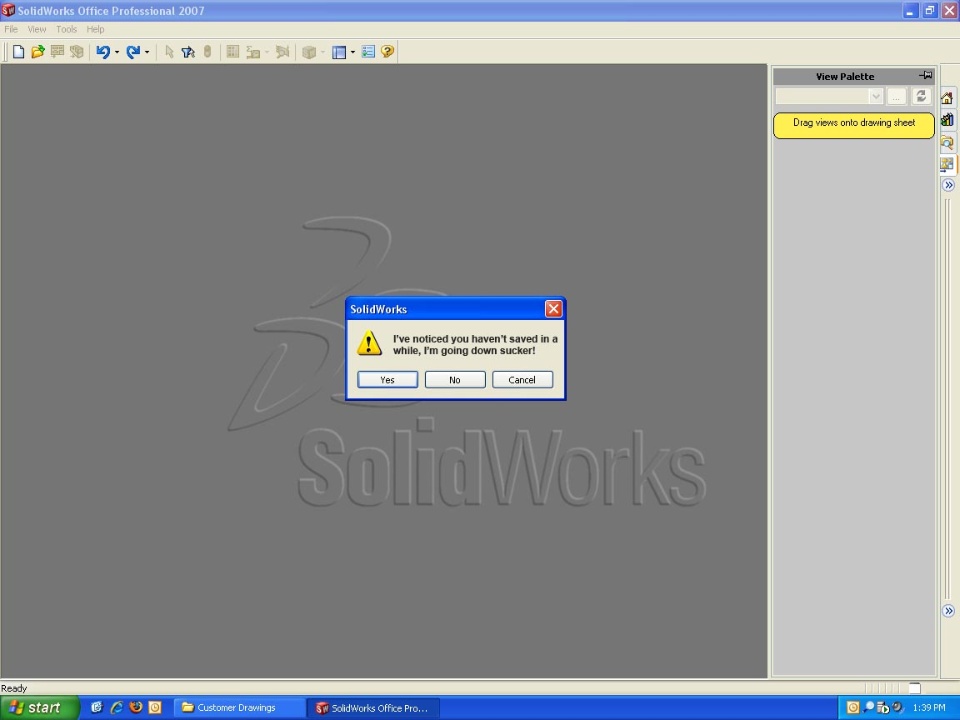Click the orange system tray icon

[x=853, y=708]
